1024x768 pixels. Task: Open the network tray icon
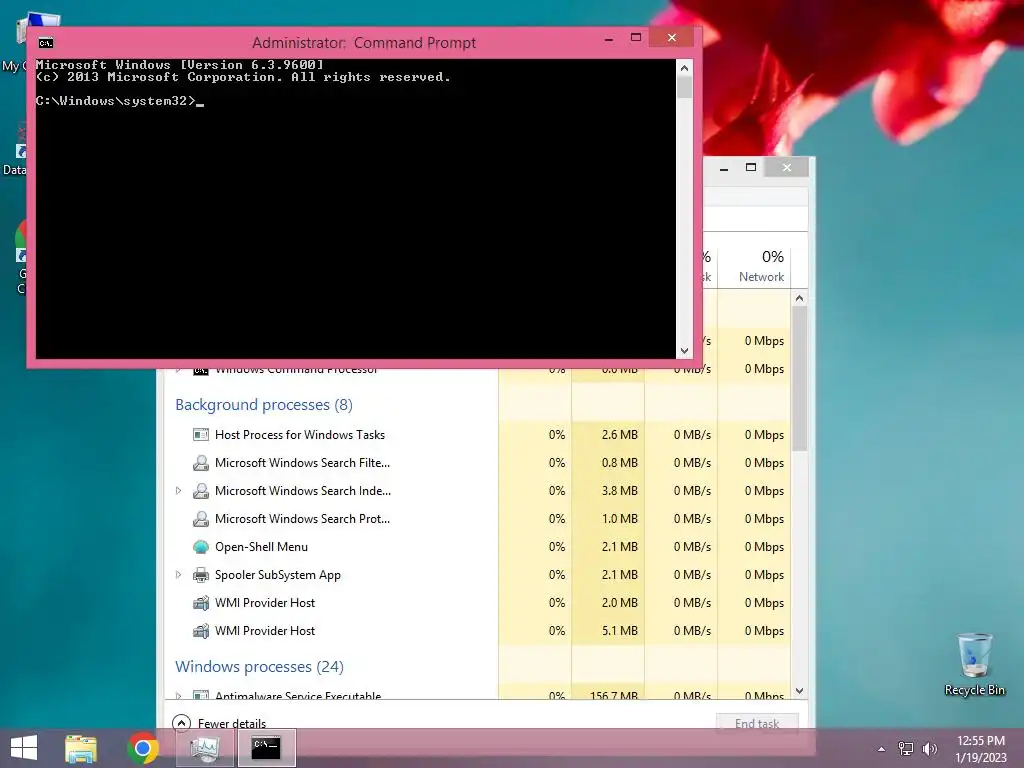[906, 749]
